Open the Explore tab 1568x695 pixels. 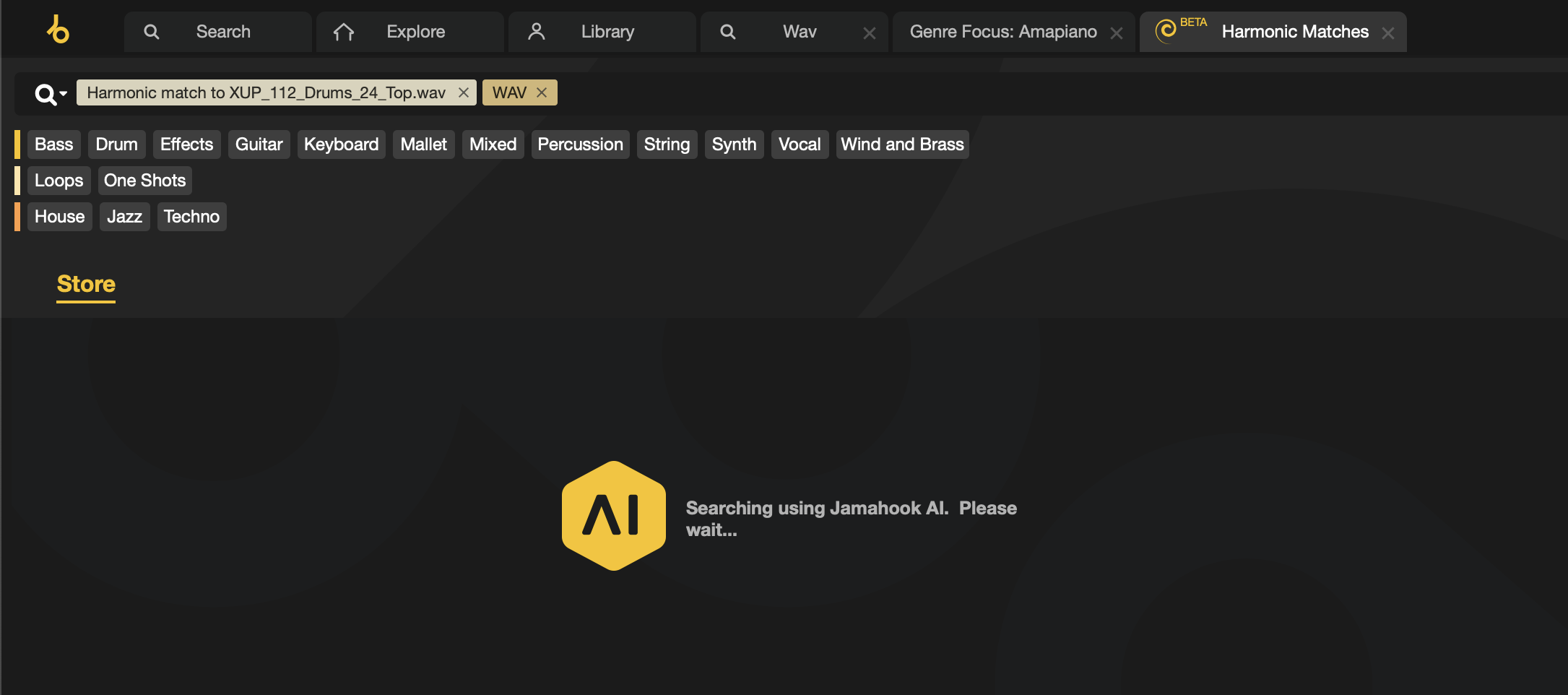tap(410, 32)
